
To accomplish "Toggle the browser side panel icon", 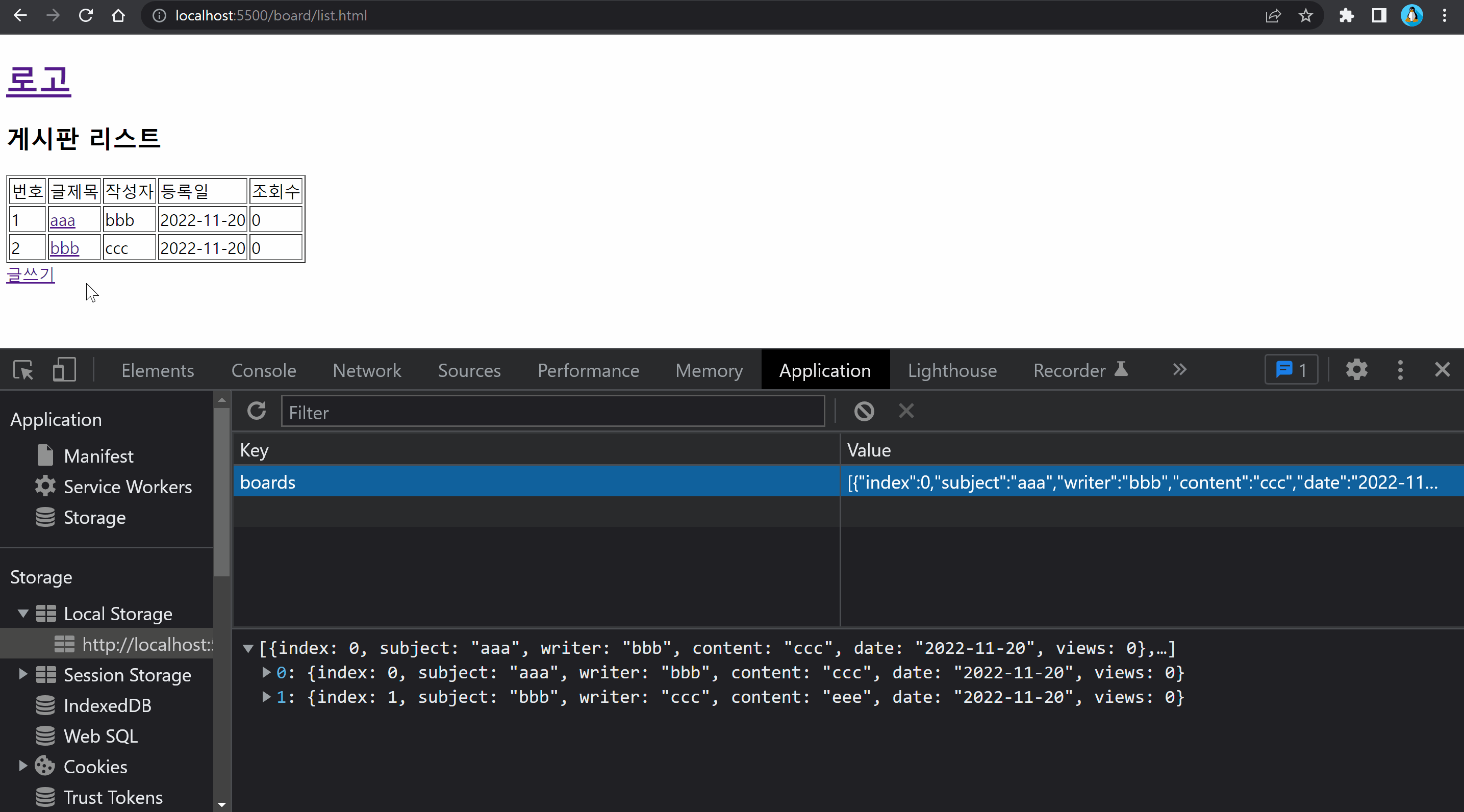I will (x=1379, y=16).
